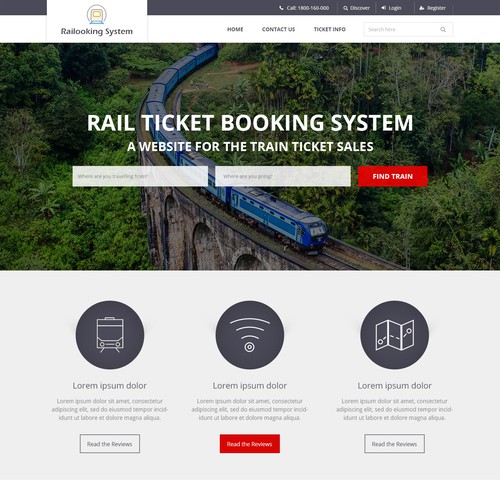Click the search magnifier in search box
This screenshot has height=500, width=500.
pyautogui.click(x=443, y=29)
